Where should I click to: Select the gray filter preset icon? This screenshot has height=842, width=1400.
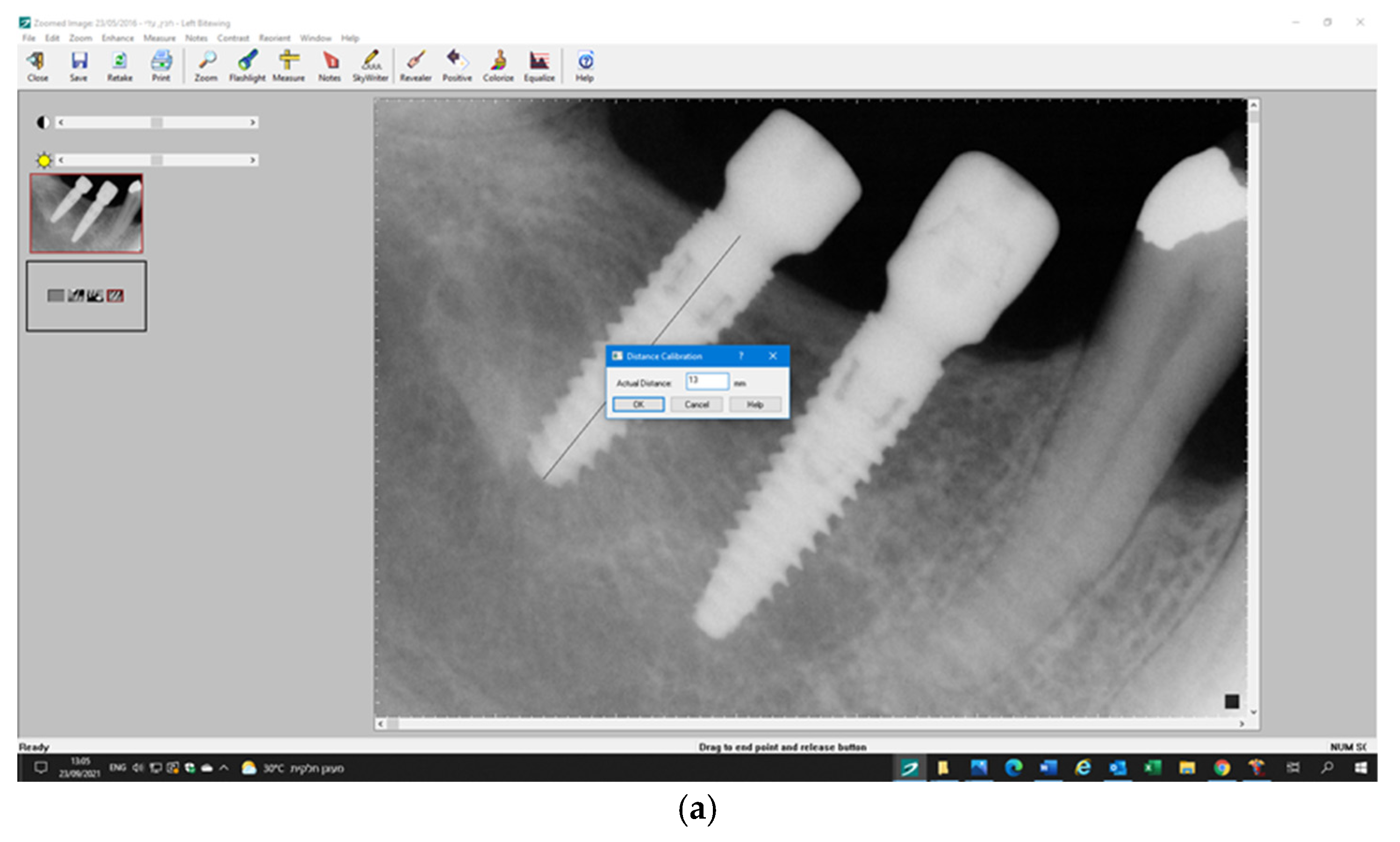56,295
